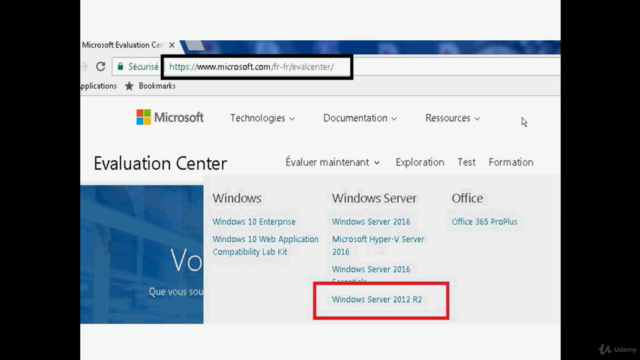The image size is (640, 360).
Task: Open the Windows 10 Enterprise link
Action: (x=253, y=222)
